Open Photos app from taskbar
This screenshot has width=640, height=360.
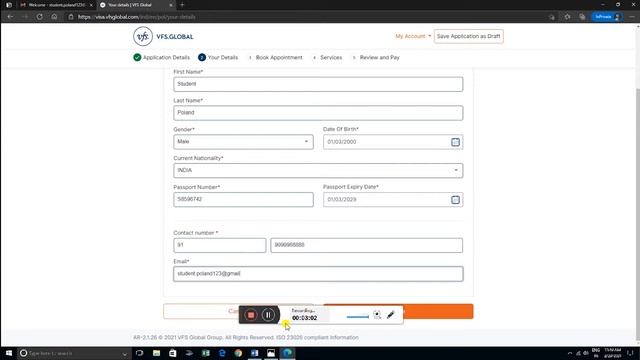271,353
